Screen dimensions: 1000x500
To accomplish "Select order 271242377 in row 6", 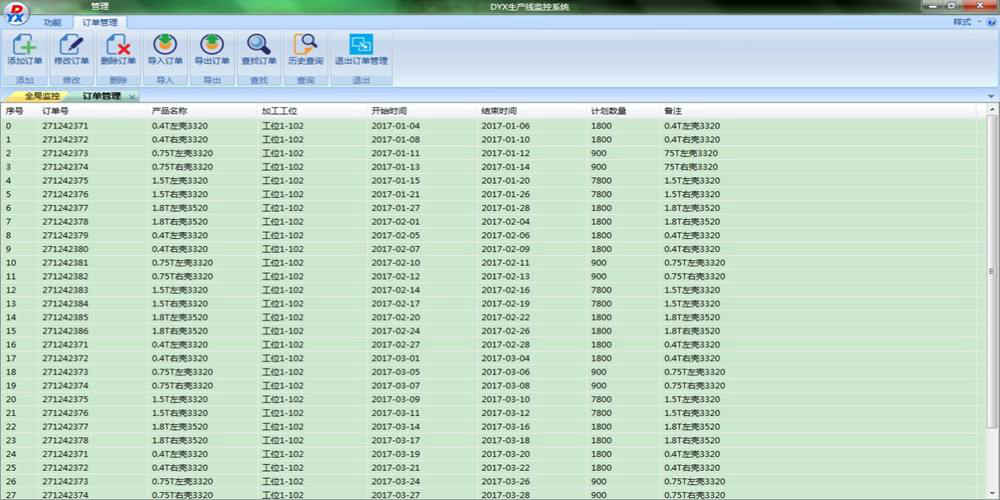I will tap(65, 208).
